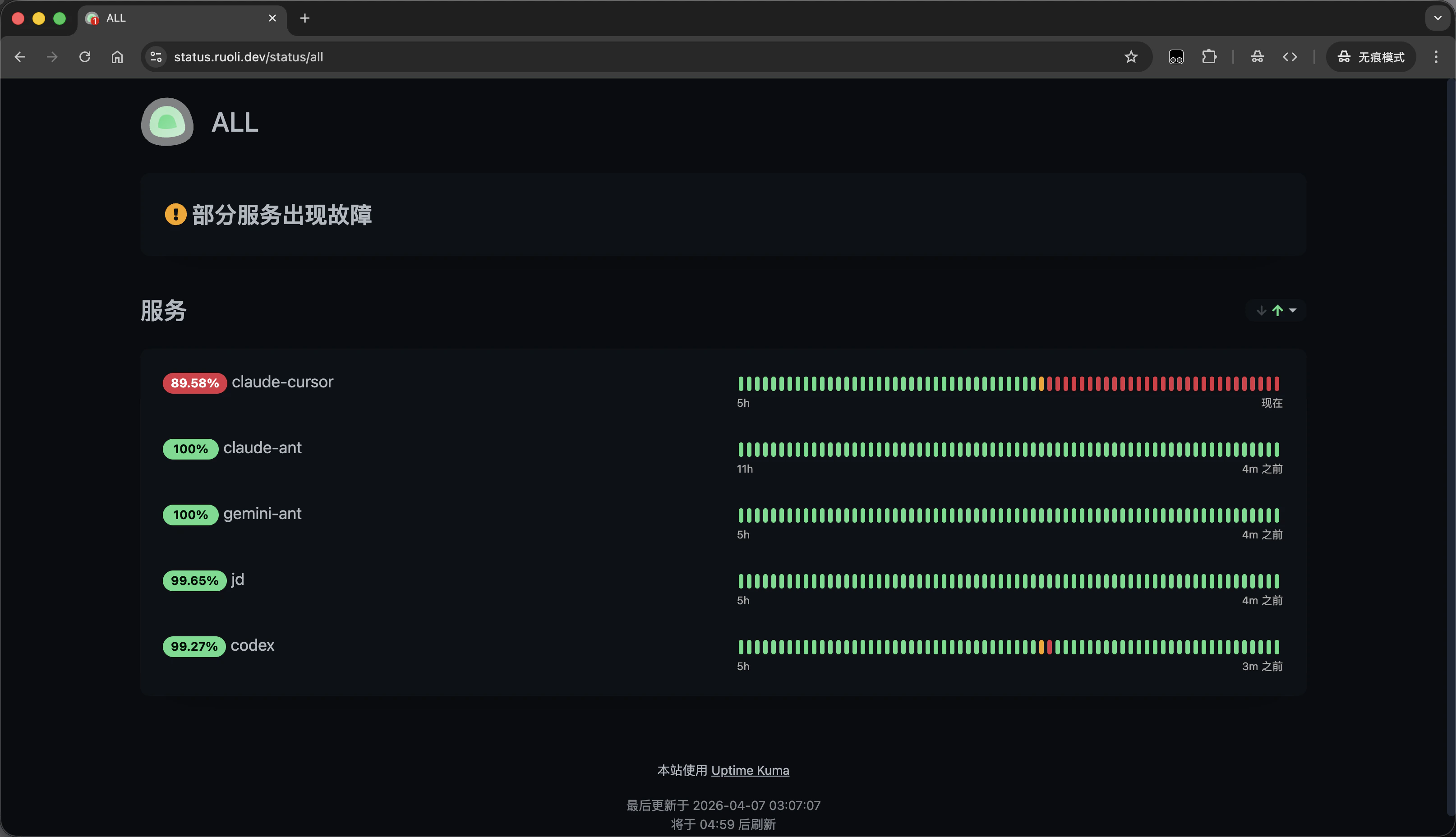The image size is (1456, 837).
Task: Click the 最后更新于 2026-04-07 03:07:07 text
Action: [723, 805]
